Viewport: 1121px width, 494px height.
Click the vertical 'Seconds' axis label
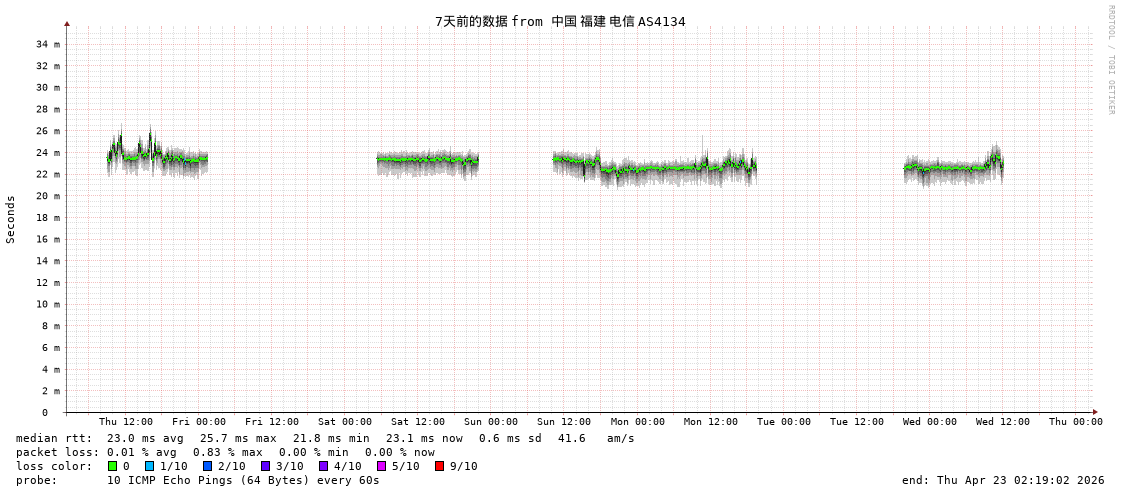pyautogui.click(x=11, y=219)
